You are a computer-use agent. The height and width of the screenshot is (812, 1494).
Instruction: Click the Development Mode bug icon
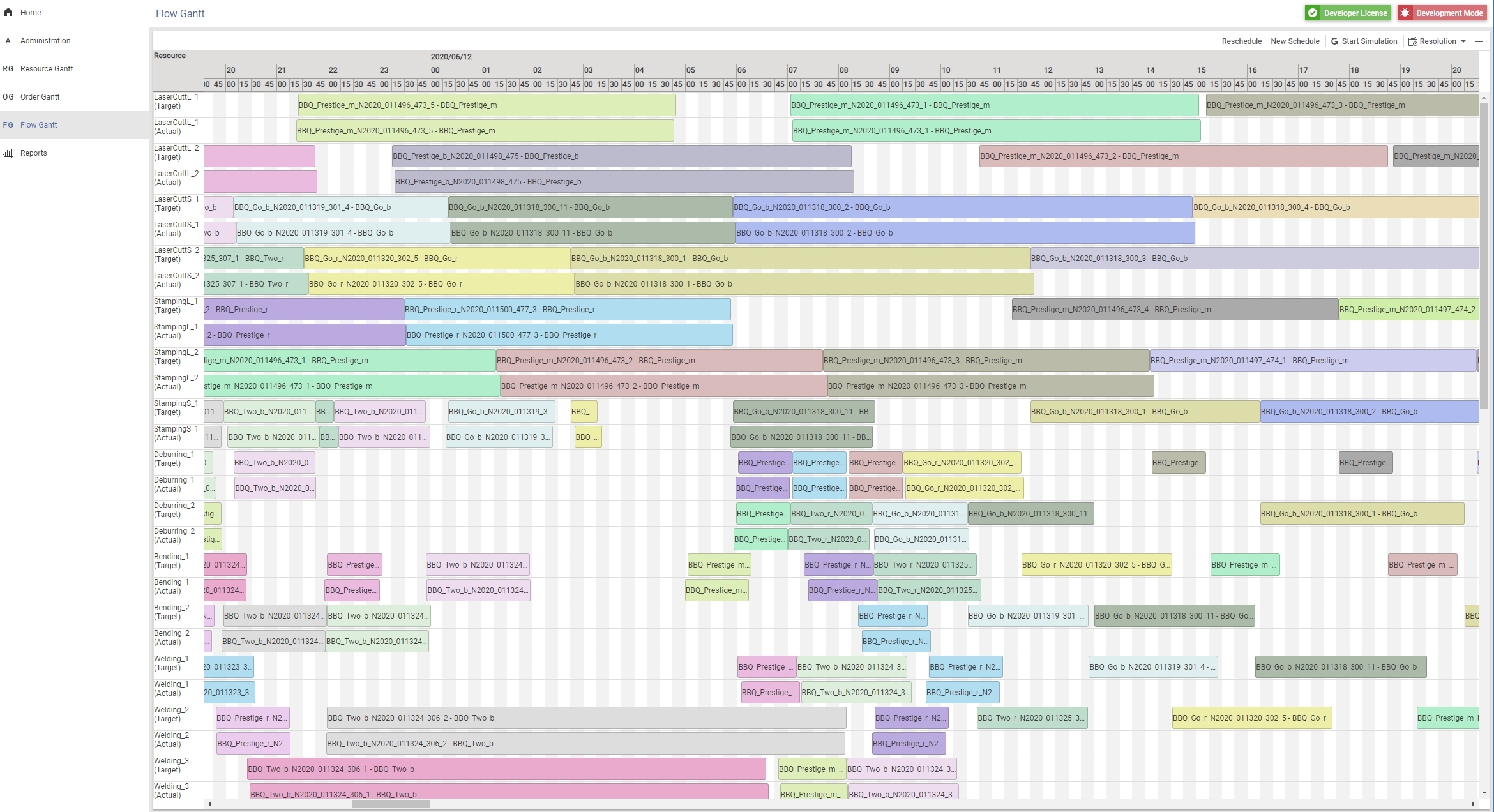[x=1405, y=13]
